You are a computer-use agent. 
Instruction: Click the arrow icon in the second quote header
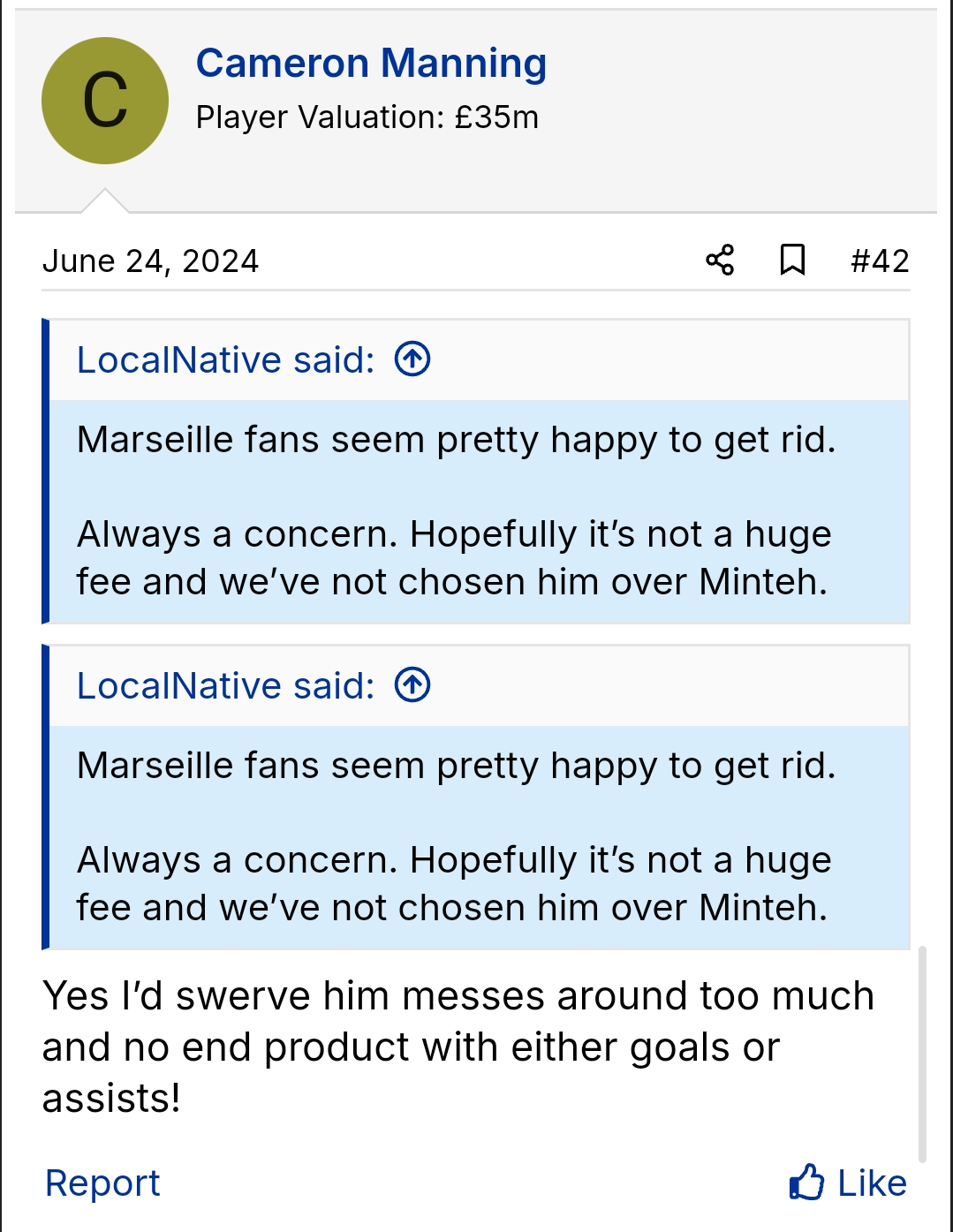[x=412, y=684]
